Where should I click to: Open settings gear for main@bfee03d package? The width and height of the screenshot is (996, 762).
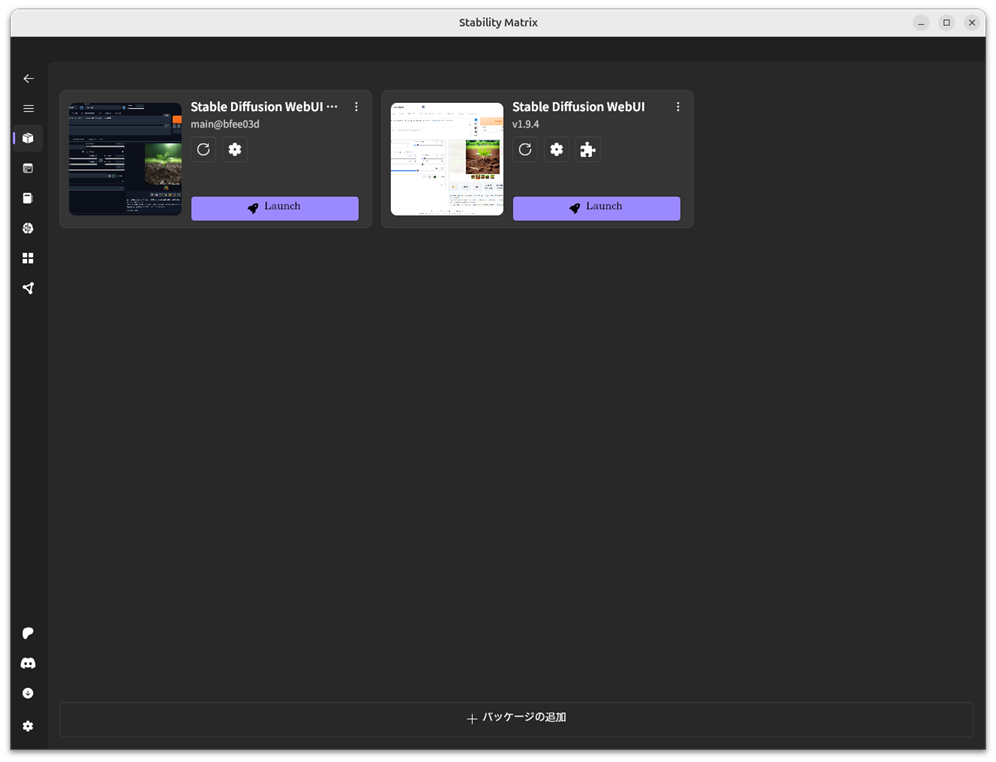coord(235,149)
